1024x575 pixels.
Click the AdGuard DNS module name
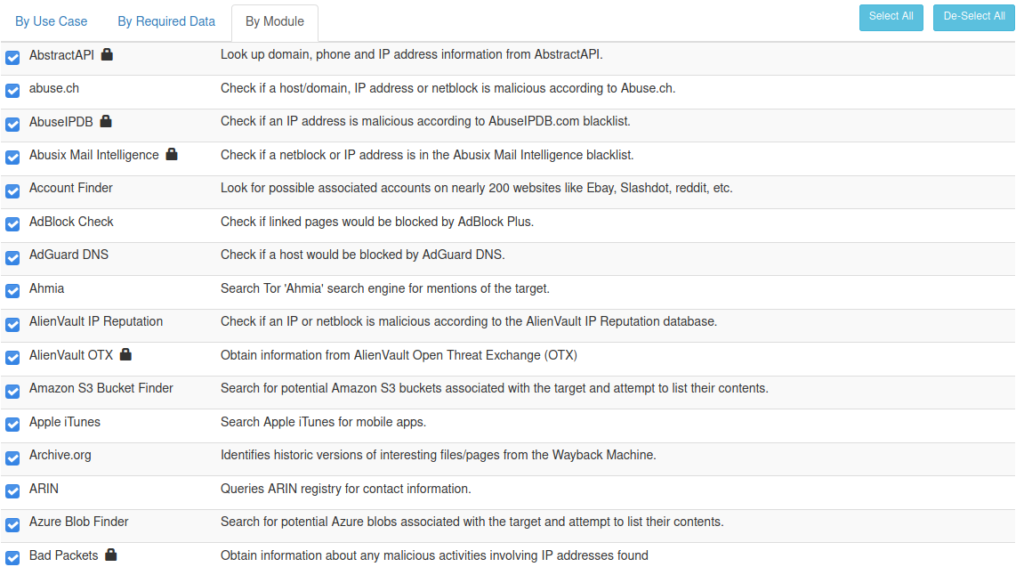(x=69, y=255)
